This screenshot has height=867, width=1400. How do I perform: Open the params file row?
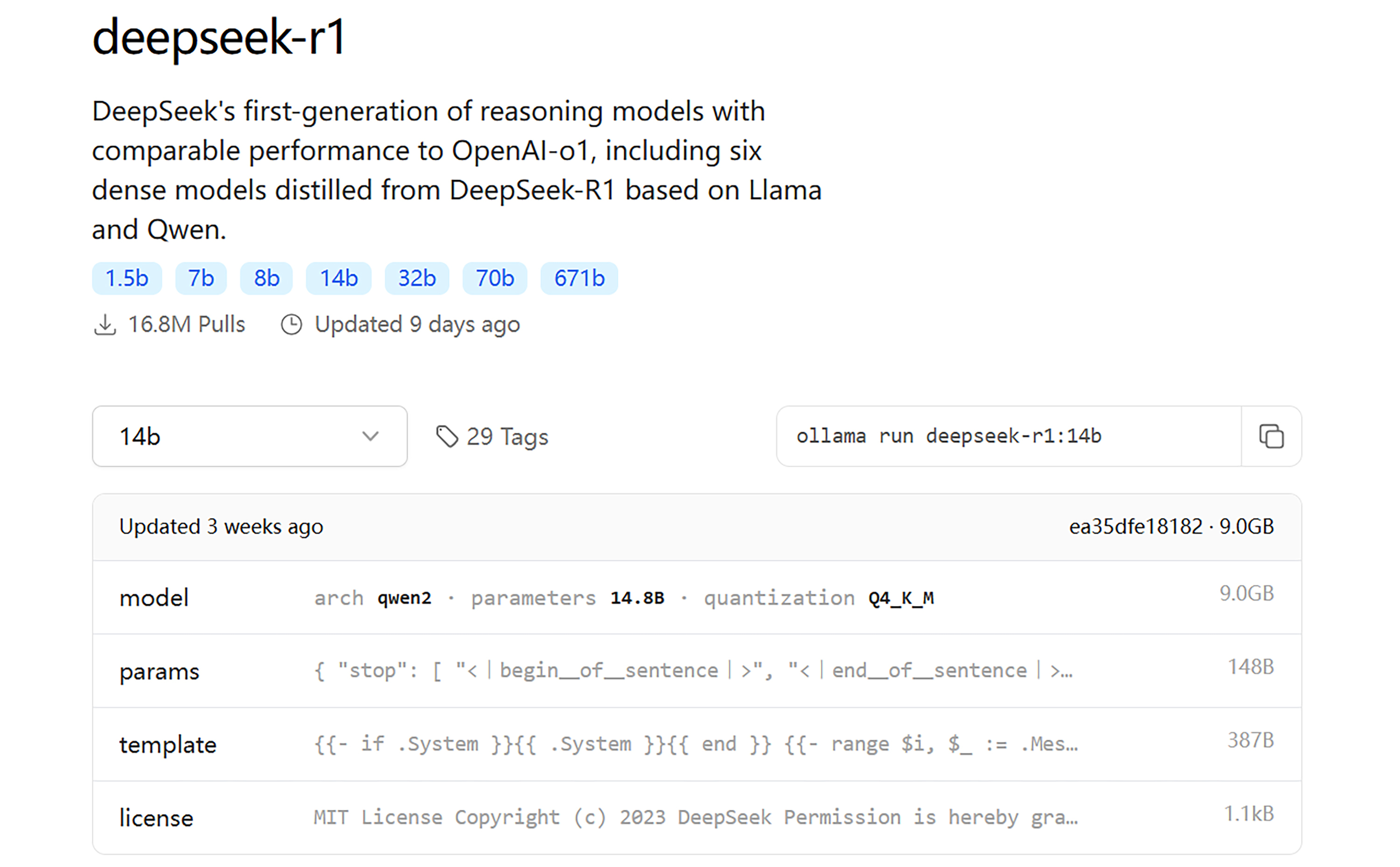pyautogui.click(x=697, y=671)
